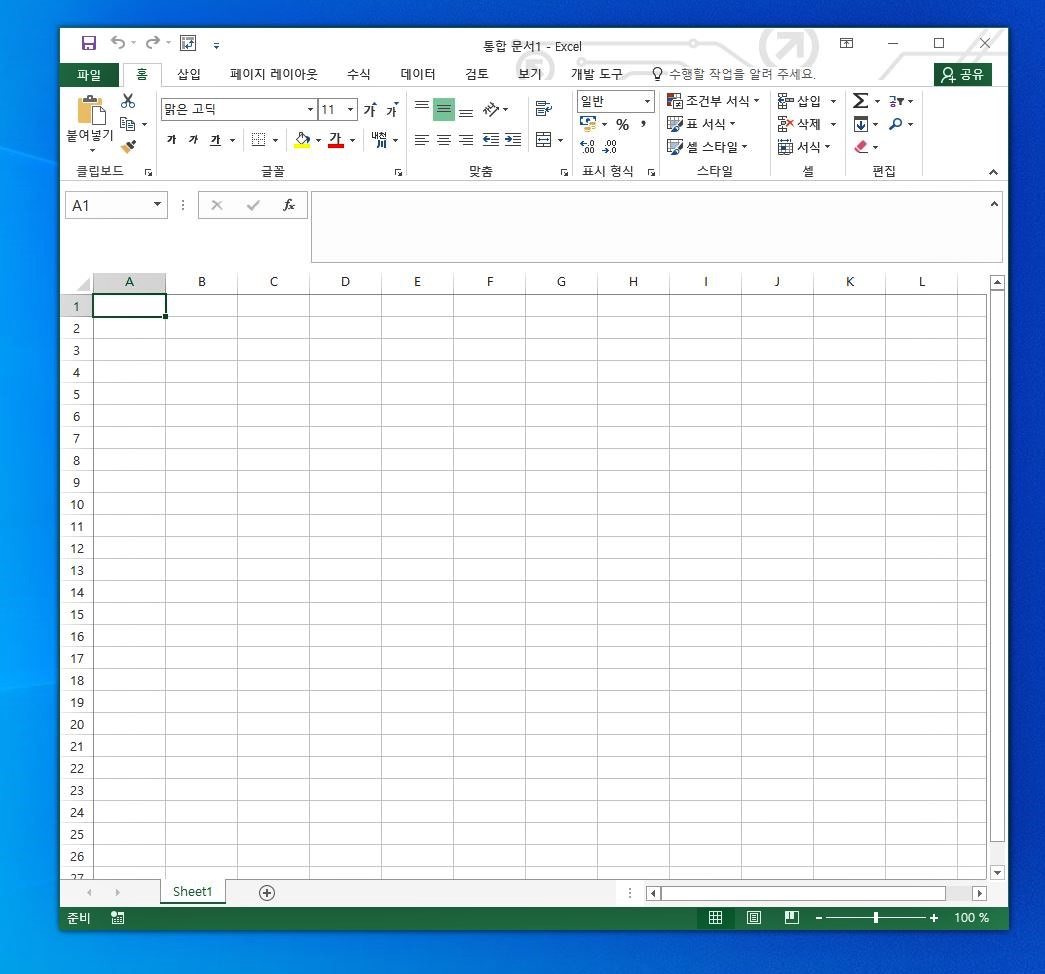Image resolution: width=1045 pixels, height=974 pixels.
Task: Zoom out with minus button
Action: [819, 918]
